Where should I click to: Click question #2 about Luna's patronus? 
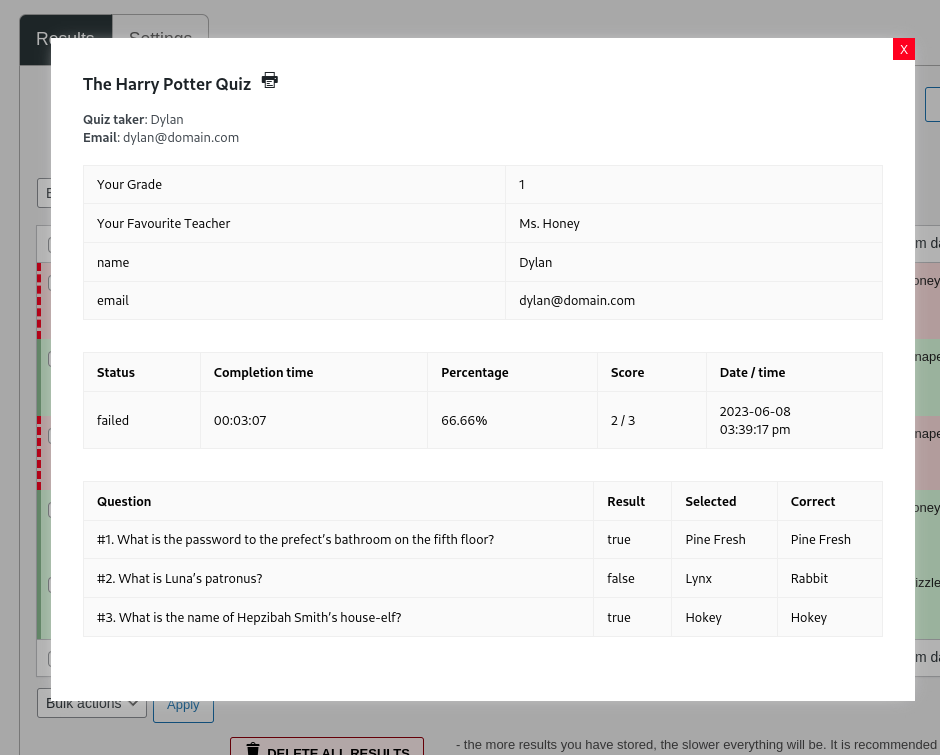[180, 578]
